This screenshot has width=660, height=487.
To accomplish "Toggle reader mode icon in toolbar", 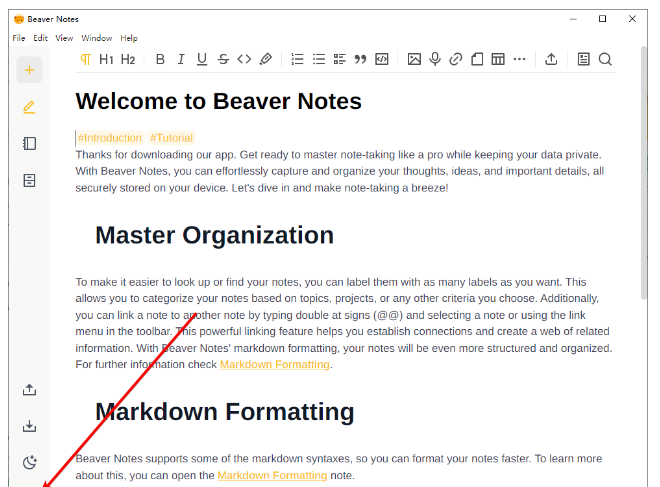I will (583, 59).
